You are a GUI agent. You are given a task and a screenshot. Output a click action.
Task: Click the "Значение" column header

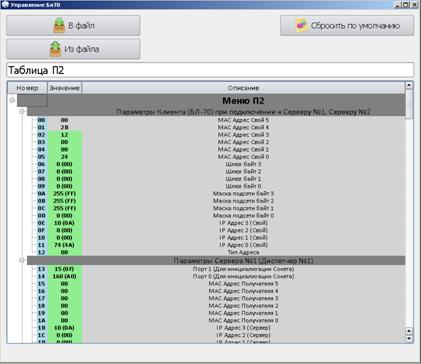(64, 88)
